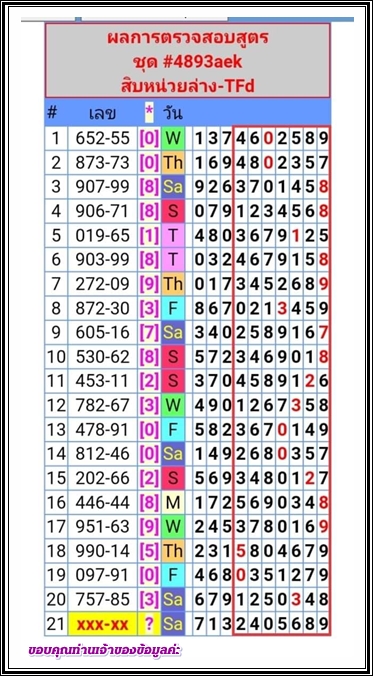Click the green 'W' day cell beside 652-55
Screen dimensions: 373x676
click(173, 138)
